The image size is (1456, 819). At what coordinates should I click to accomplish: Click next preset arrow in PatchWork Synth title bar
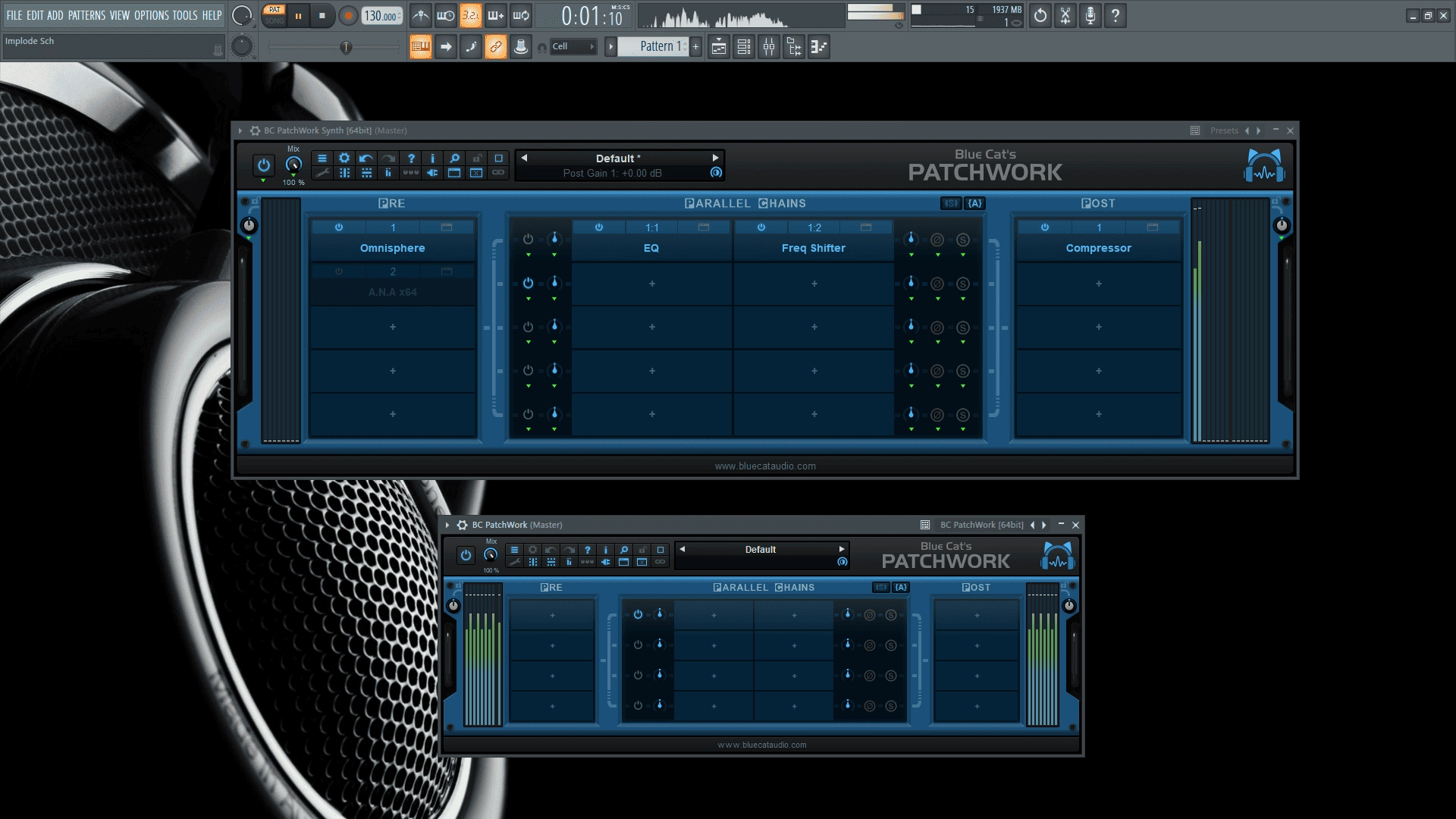coord(1259,130)
